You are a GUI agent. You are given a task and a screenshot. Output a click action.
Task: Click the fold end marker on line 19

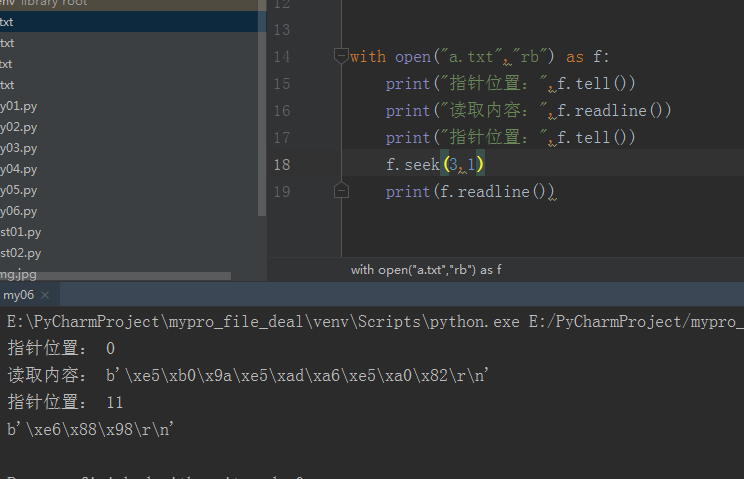point(341,191)
